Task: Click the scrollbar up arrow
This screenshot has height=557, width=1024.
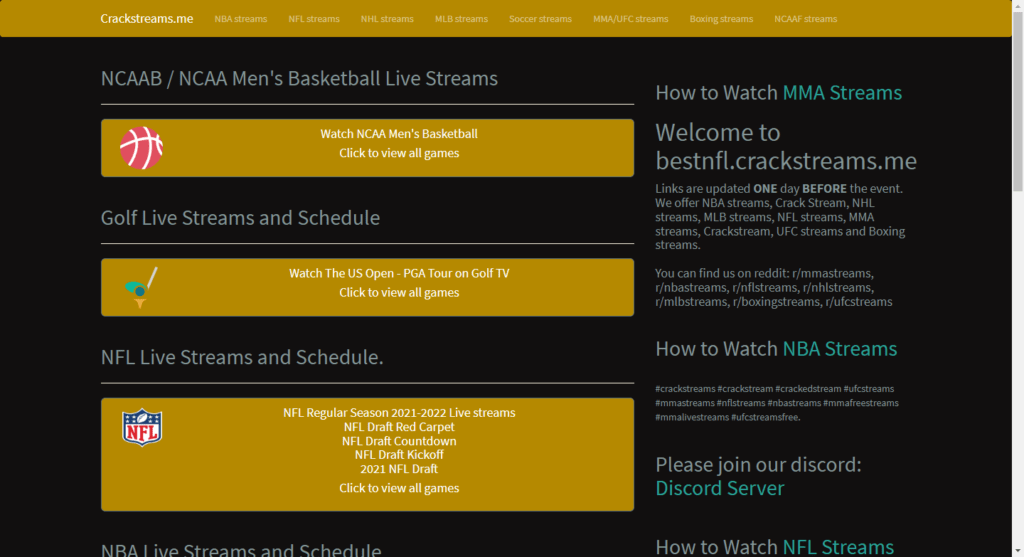Action: click(1018, 5)
